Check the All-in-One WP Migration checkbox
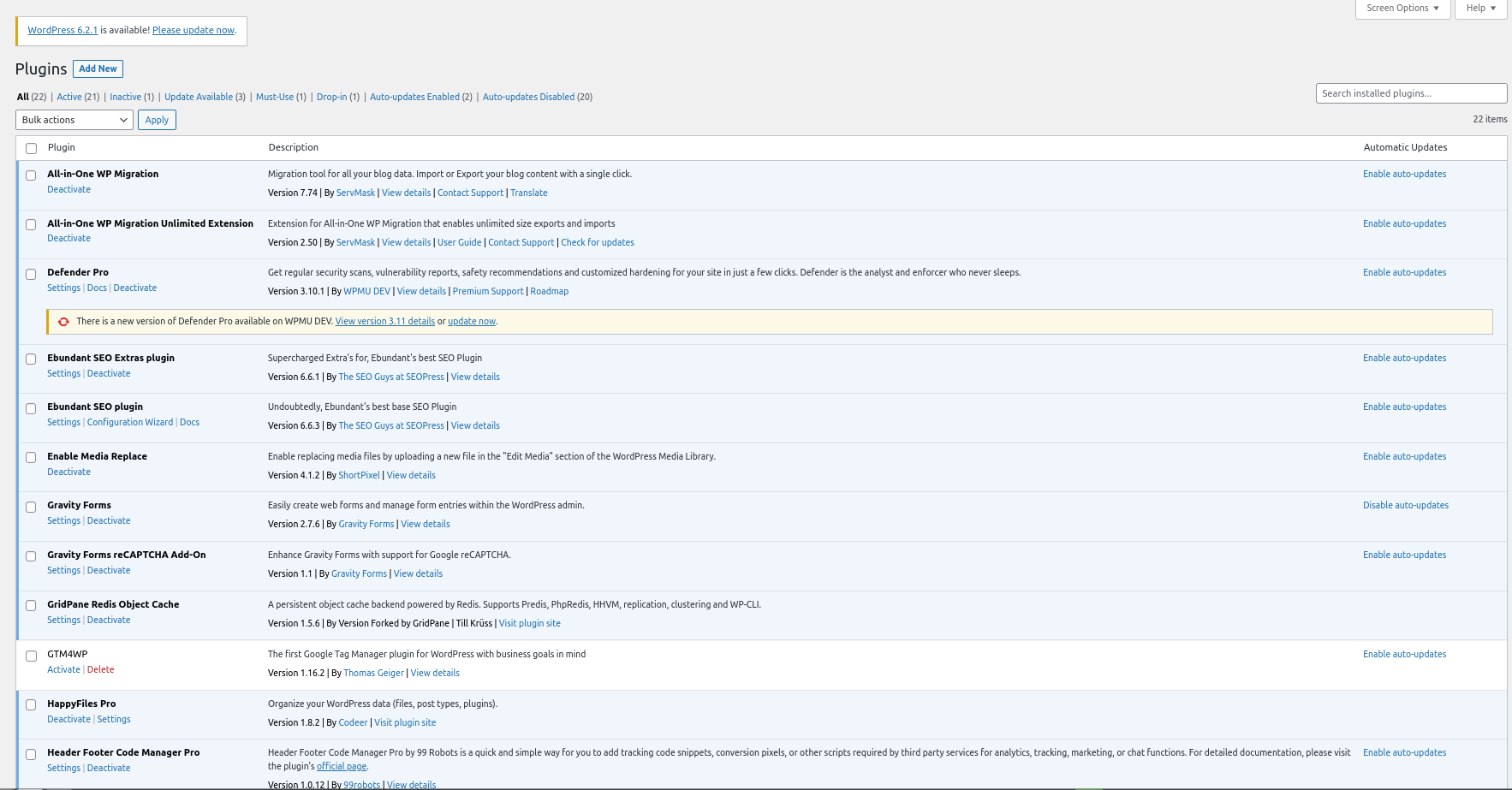The width and height of the screenshot is (1512, 790). 31,175
